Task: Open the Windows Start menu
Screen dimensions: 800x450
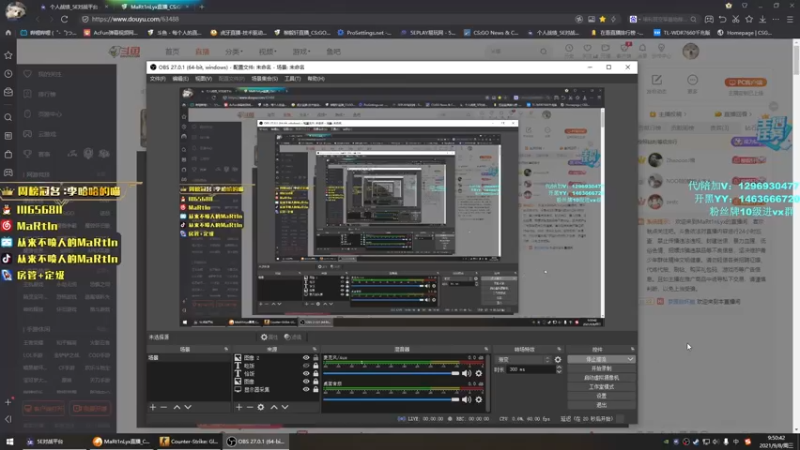Action: coord(10,441)
